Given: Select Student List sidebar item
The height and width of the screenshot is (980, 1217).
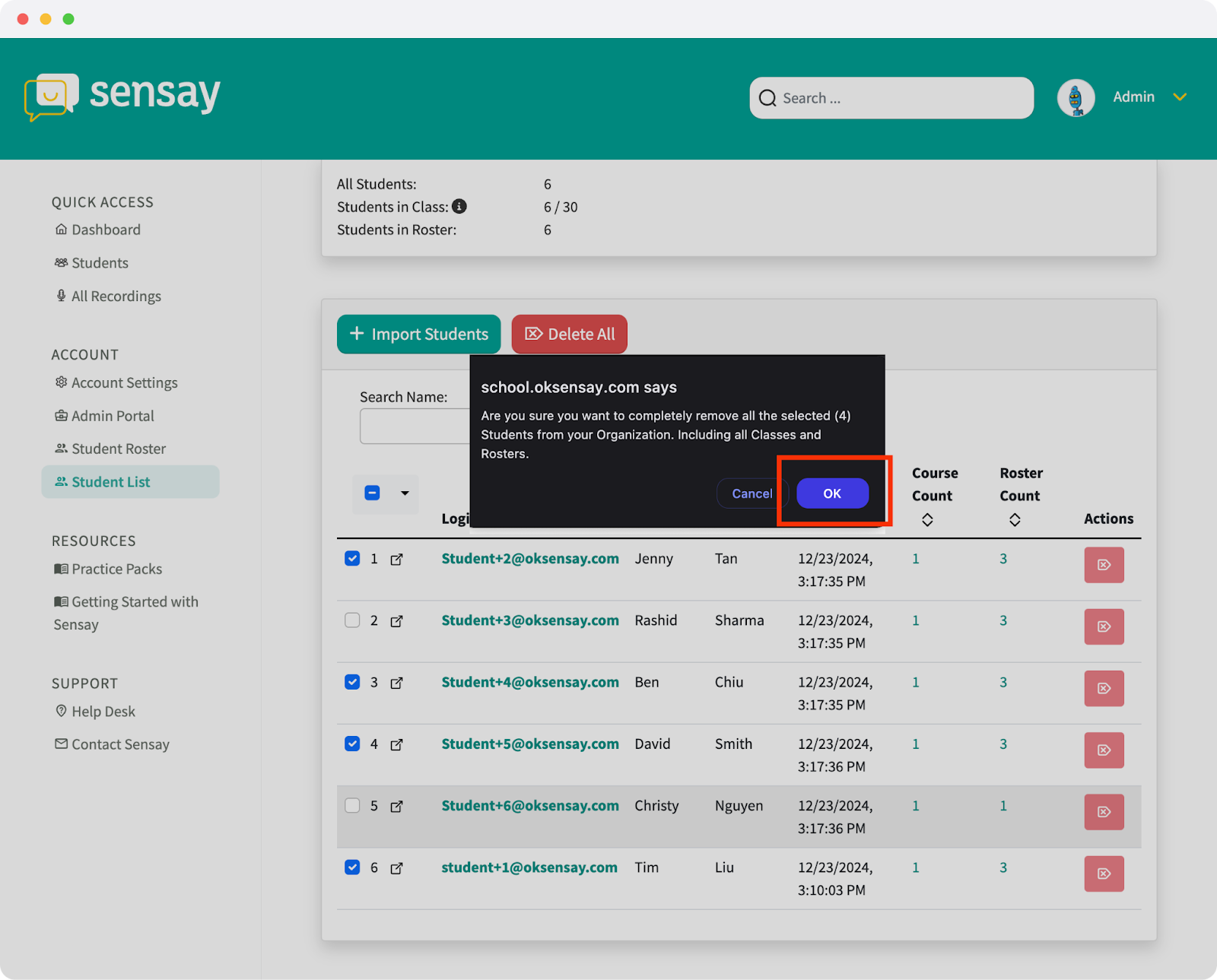Looking at the screenshot, I should pos(130,482).
